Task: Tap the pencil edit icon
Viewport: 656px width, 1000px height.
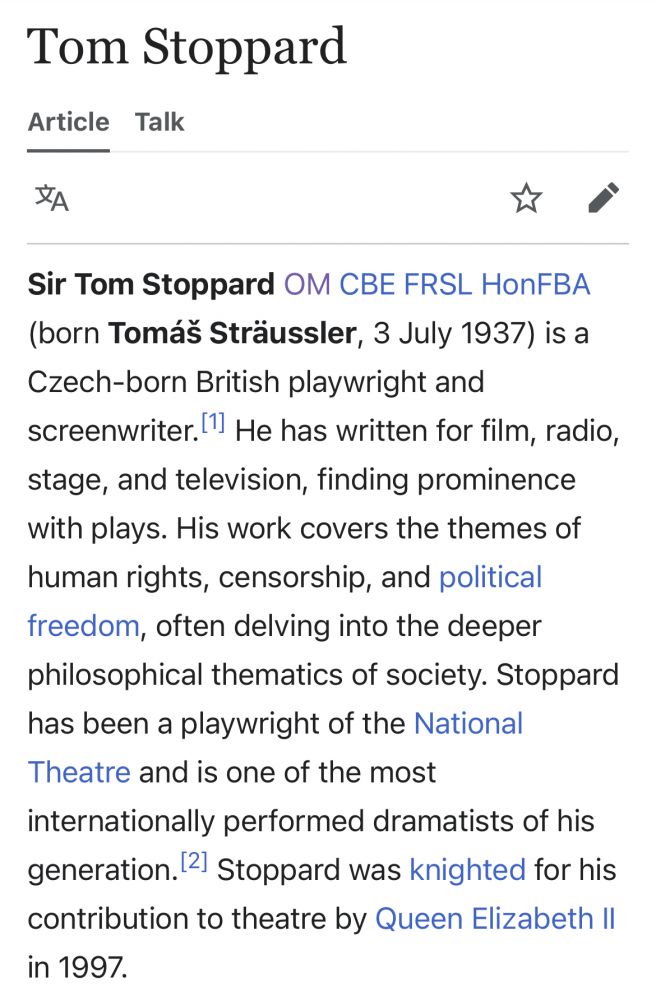Action: point(603,198)
